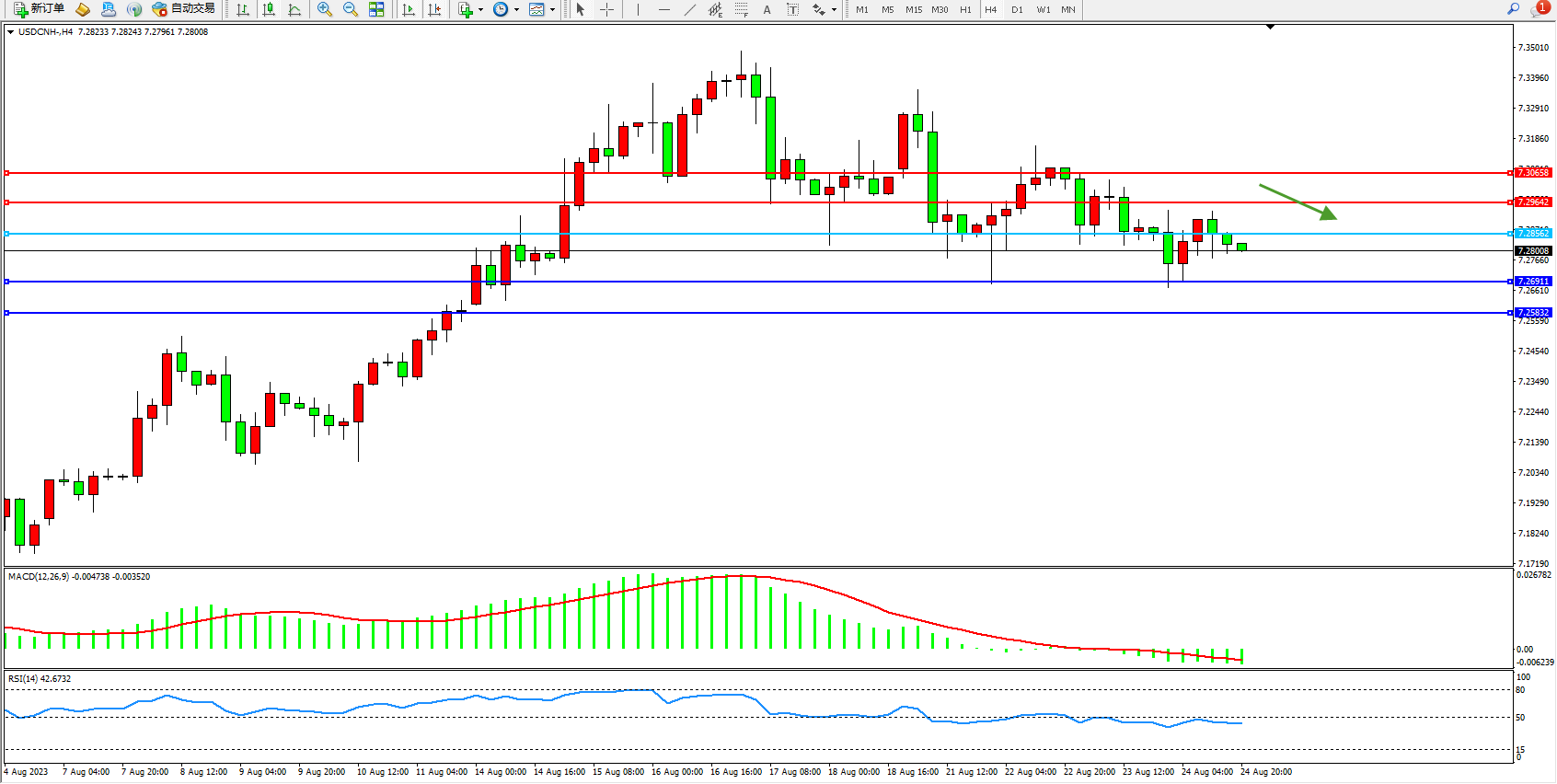
Task: Toggle the chart auto scroll button
Action: pos(409,9)
